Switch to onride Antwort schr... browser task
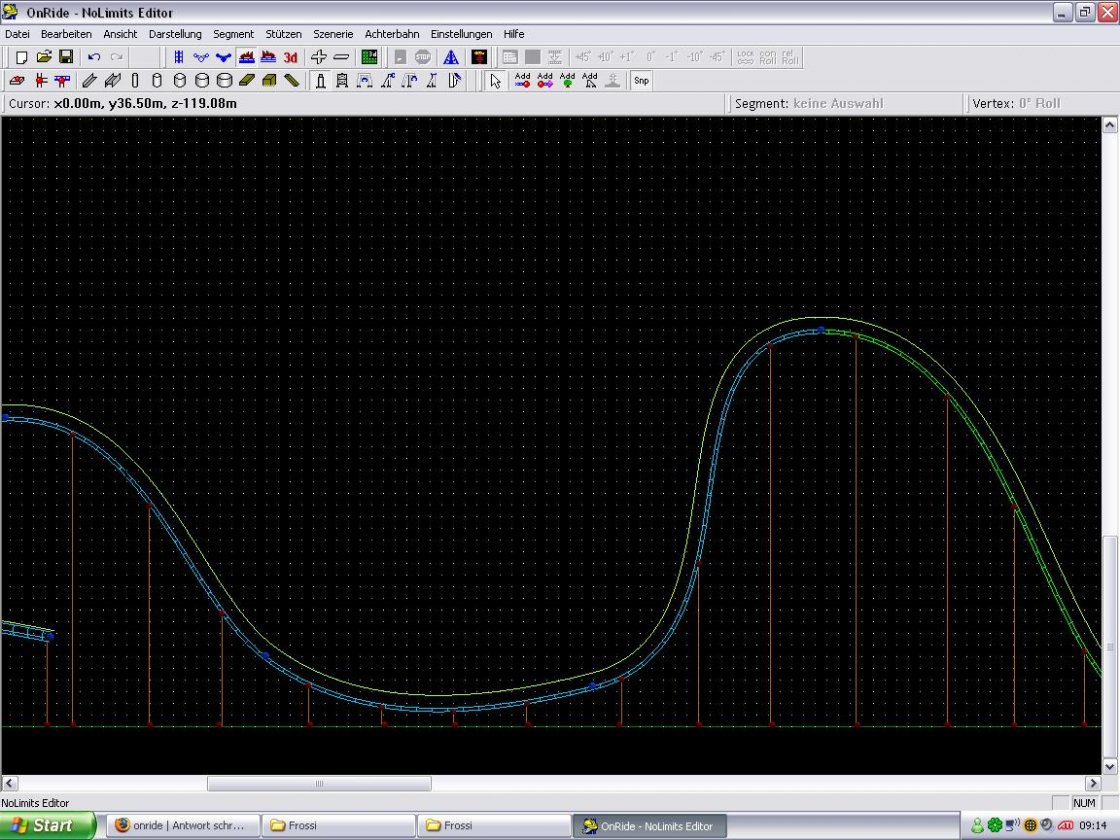Viewport: 1120px width, 840px height. click(183, 826)
